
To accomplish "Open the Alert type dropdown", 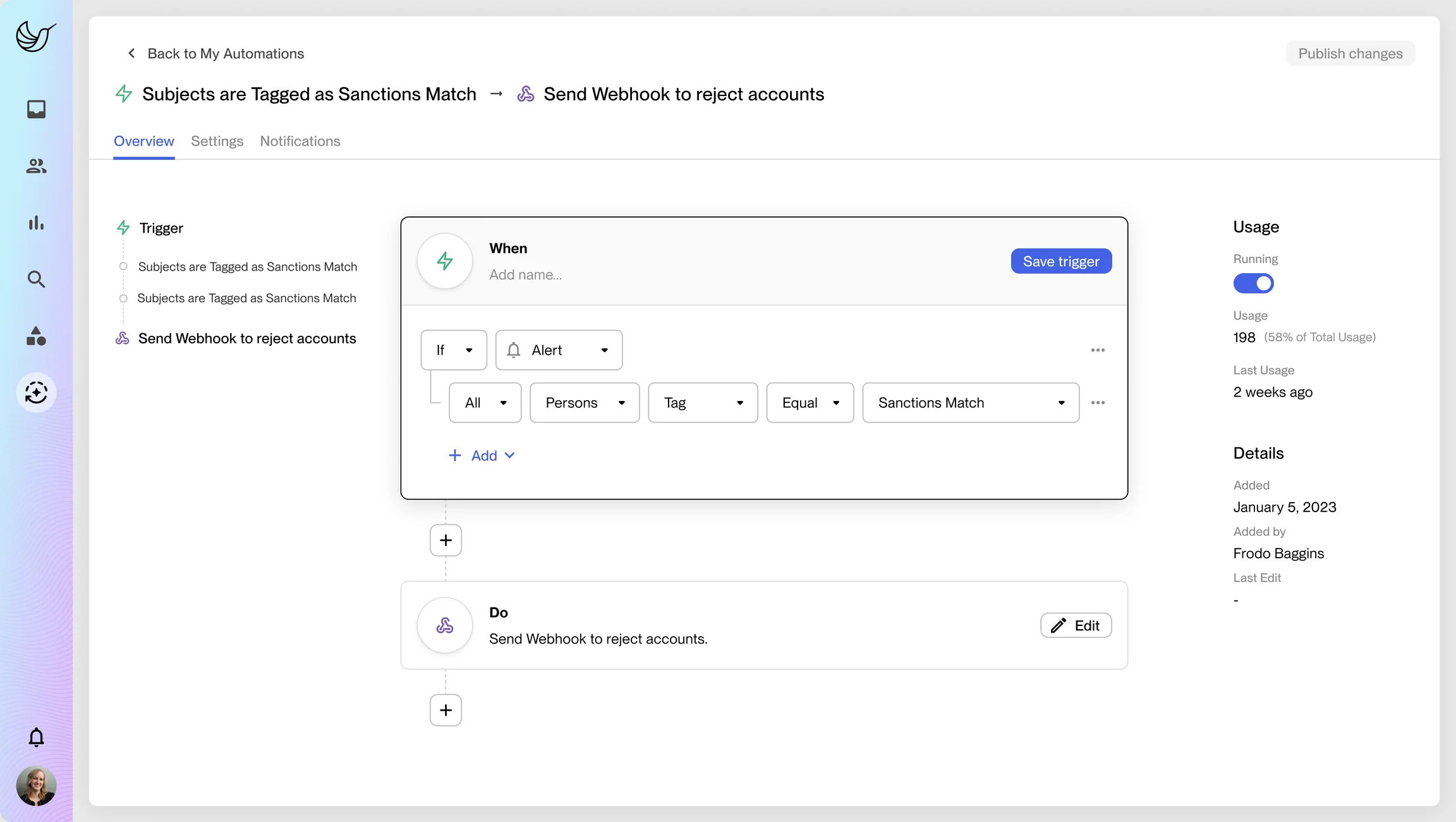I will (559, 350).
